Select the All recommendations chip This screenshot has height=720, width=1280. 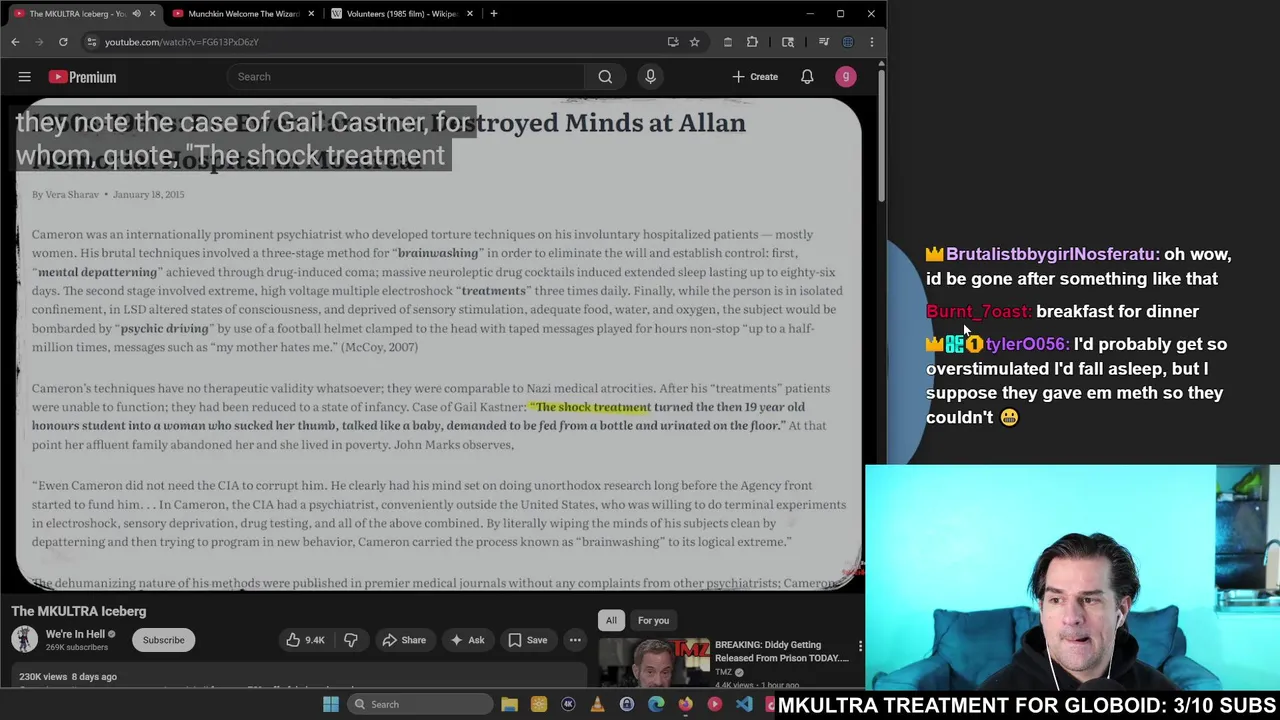tap(611, 620)
